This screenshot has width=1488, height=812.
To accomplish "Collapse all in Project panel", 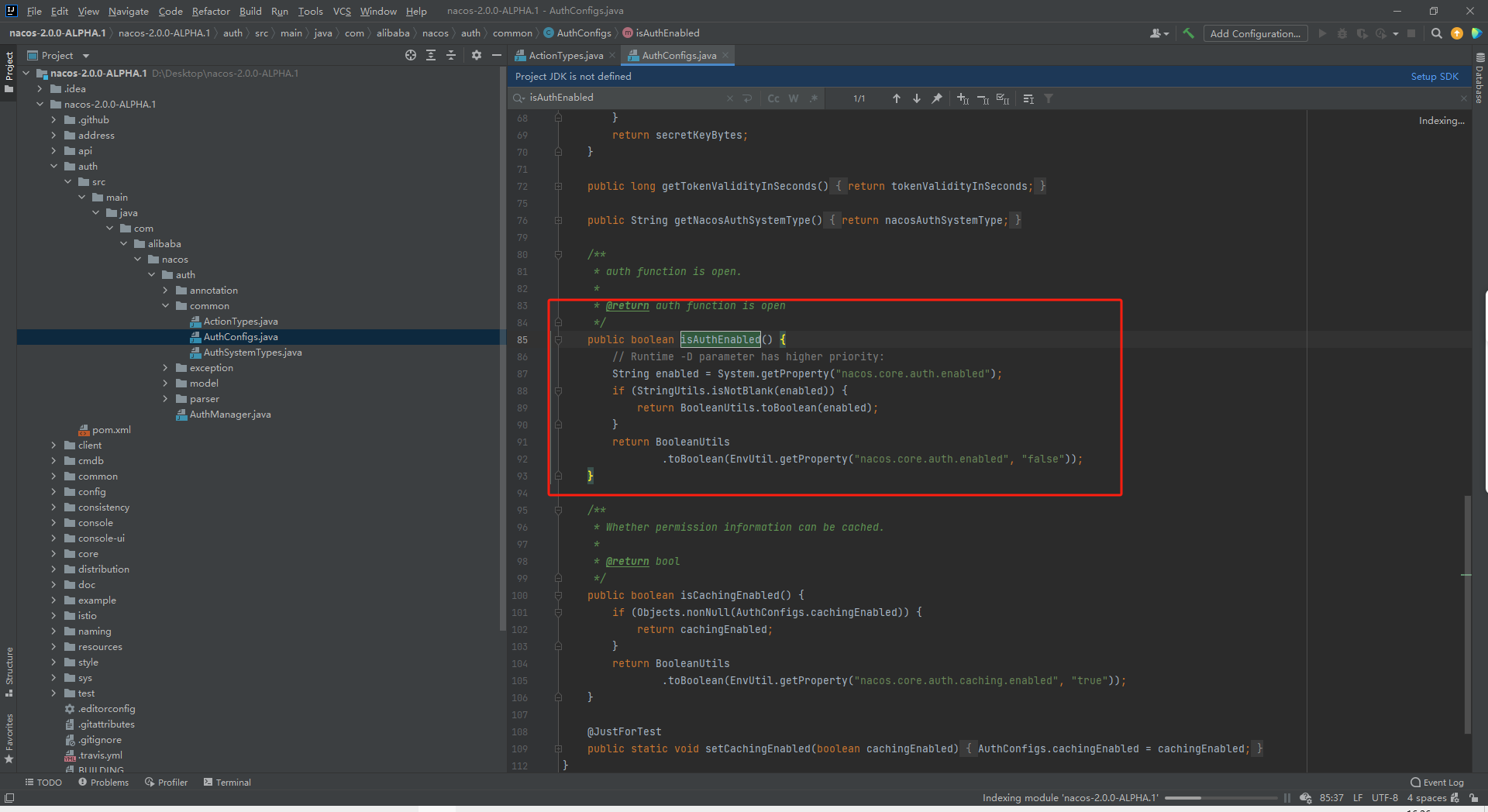I will point(451,55).
